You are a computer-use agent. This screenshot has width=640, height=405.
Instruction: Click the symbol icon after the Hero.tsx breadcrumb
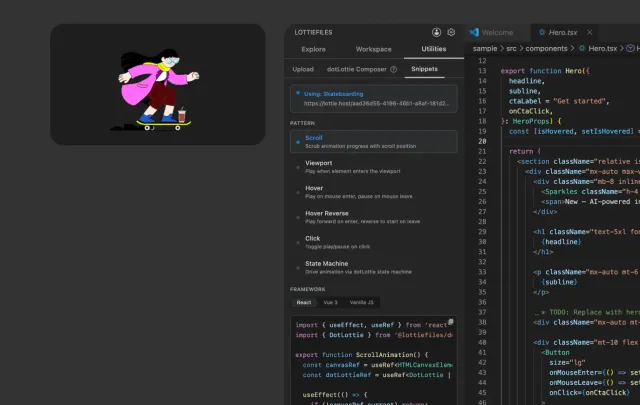pyautogui.click(x=630, y=49)
